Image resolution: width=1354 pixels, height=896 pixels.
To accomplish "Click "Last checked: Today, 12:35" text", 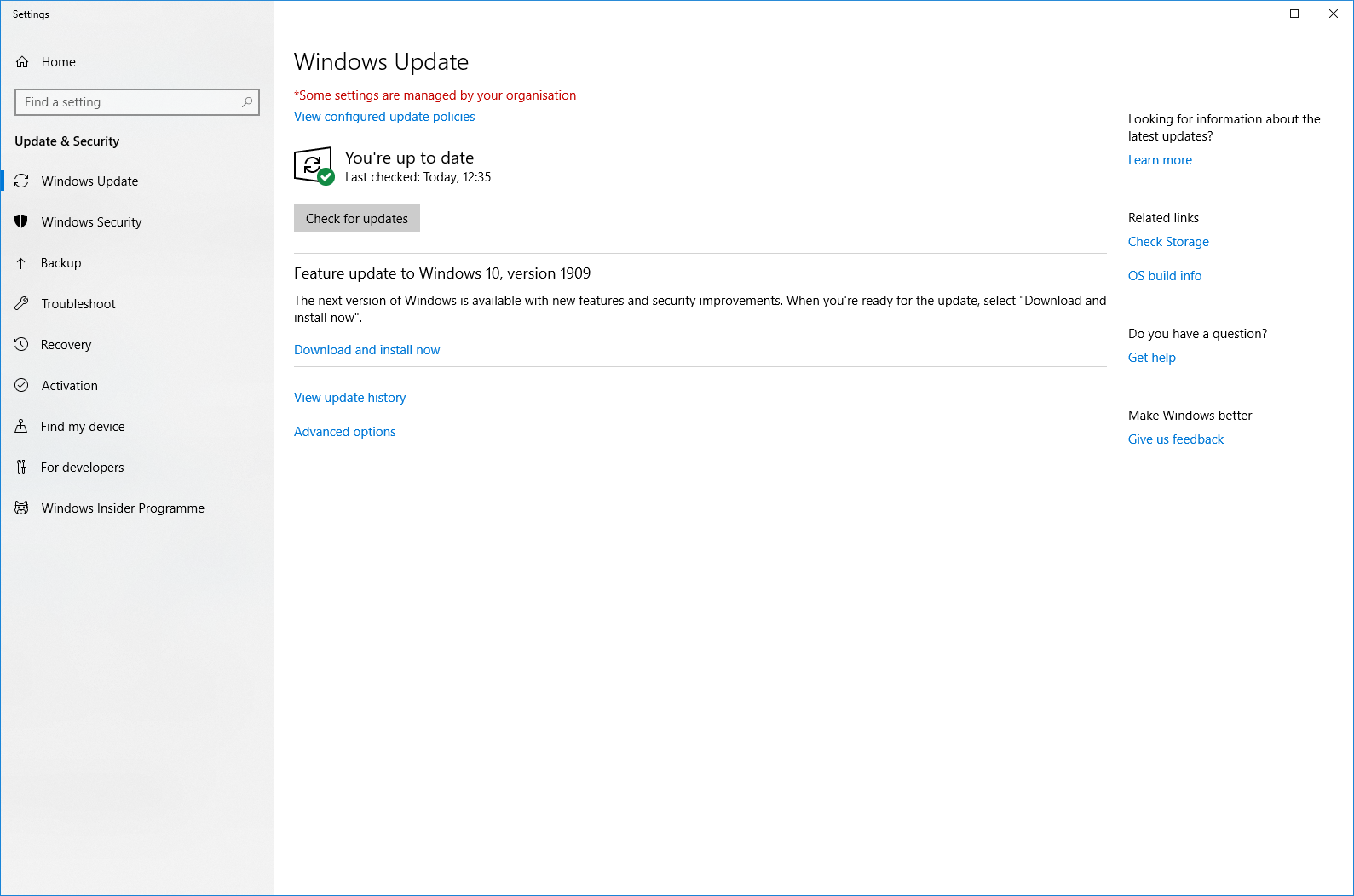I will tap(418, 177).
